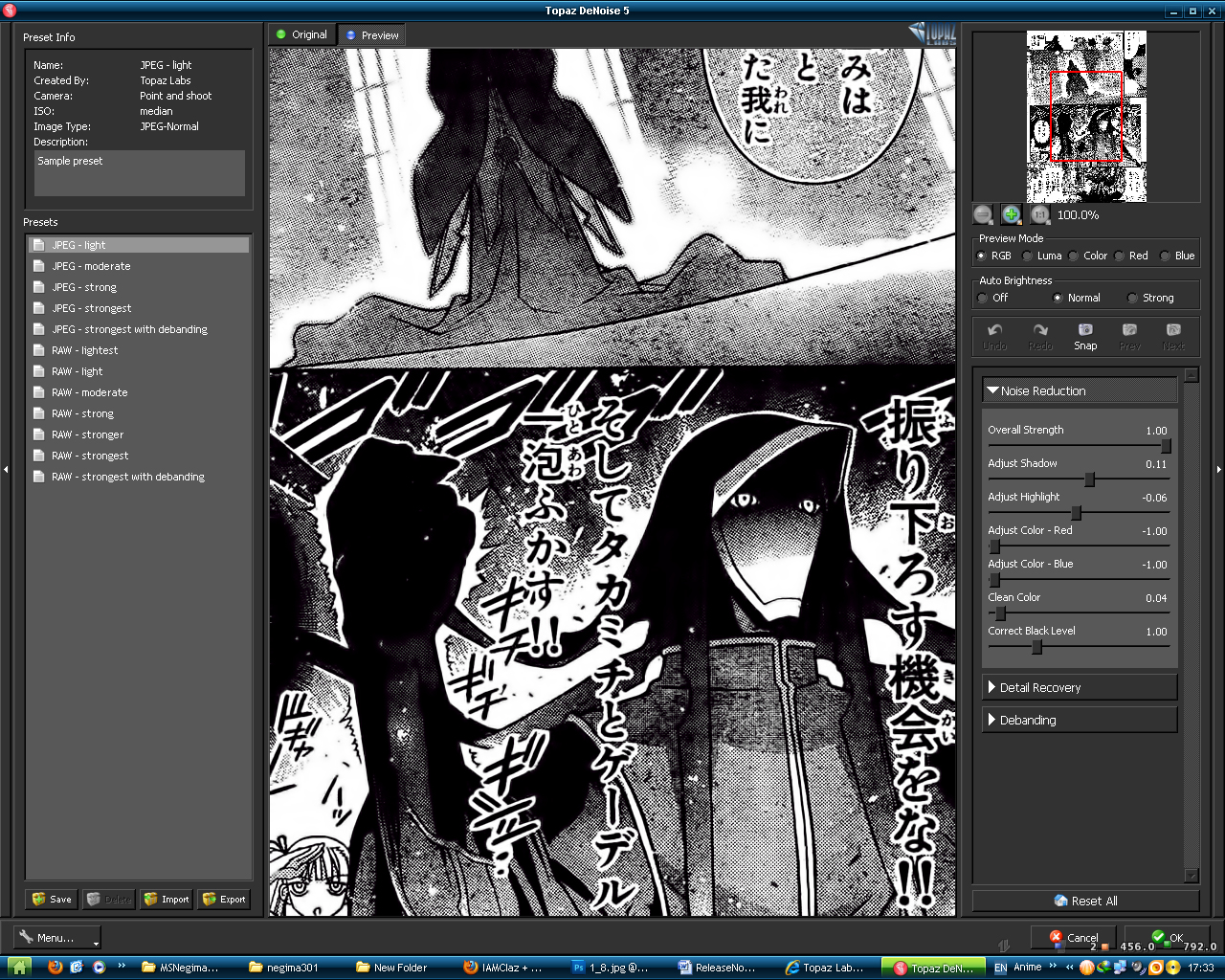Select Color preview mode
This screenshot has height=980, width=1225.
coord(1074,256)
